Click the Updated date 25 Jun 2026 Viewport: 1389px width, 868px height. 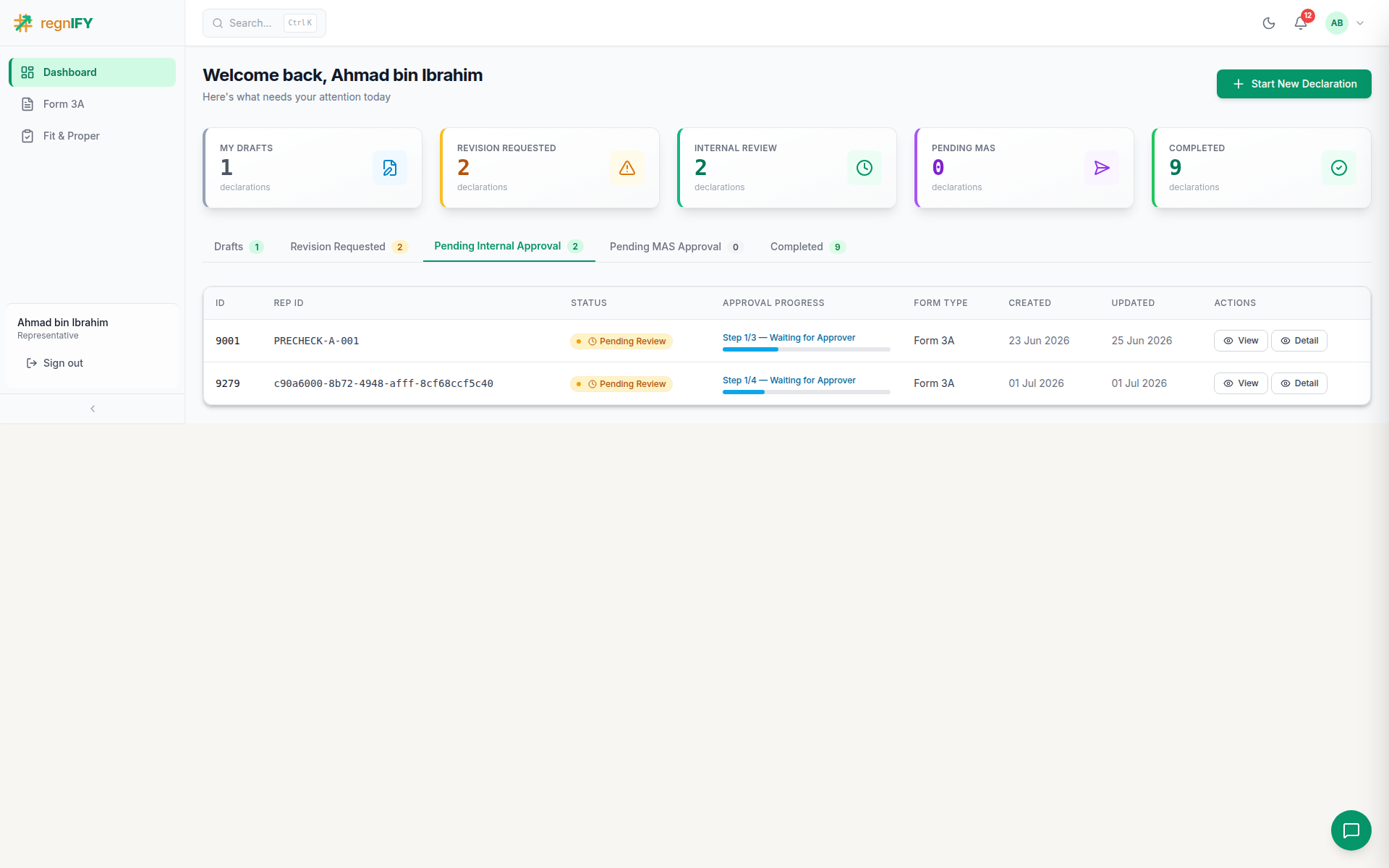[1142, 341]
